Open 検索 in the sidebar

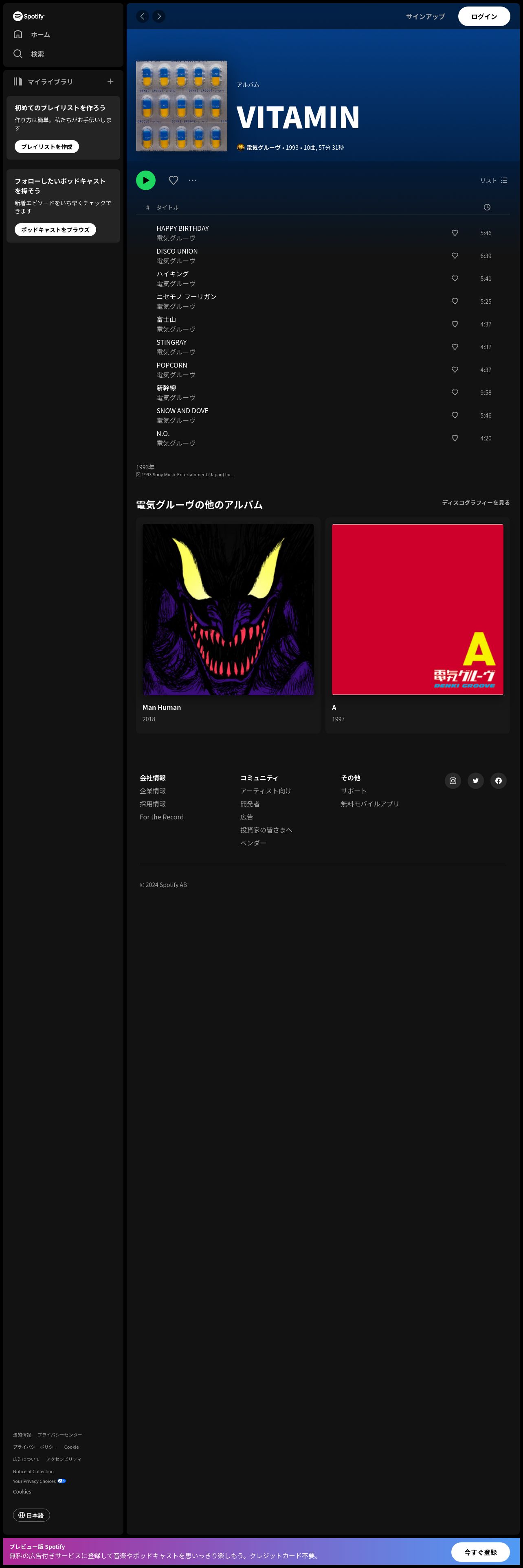pyautogui.click(x=29, y=54)
